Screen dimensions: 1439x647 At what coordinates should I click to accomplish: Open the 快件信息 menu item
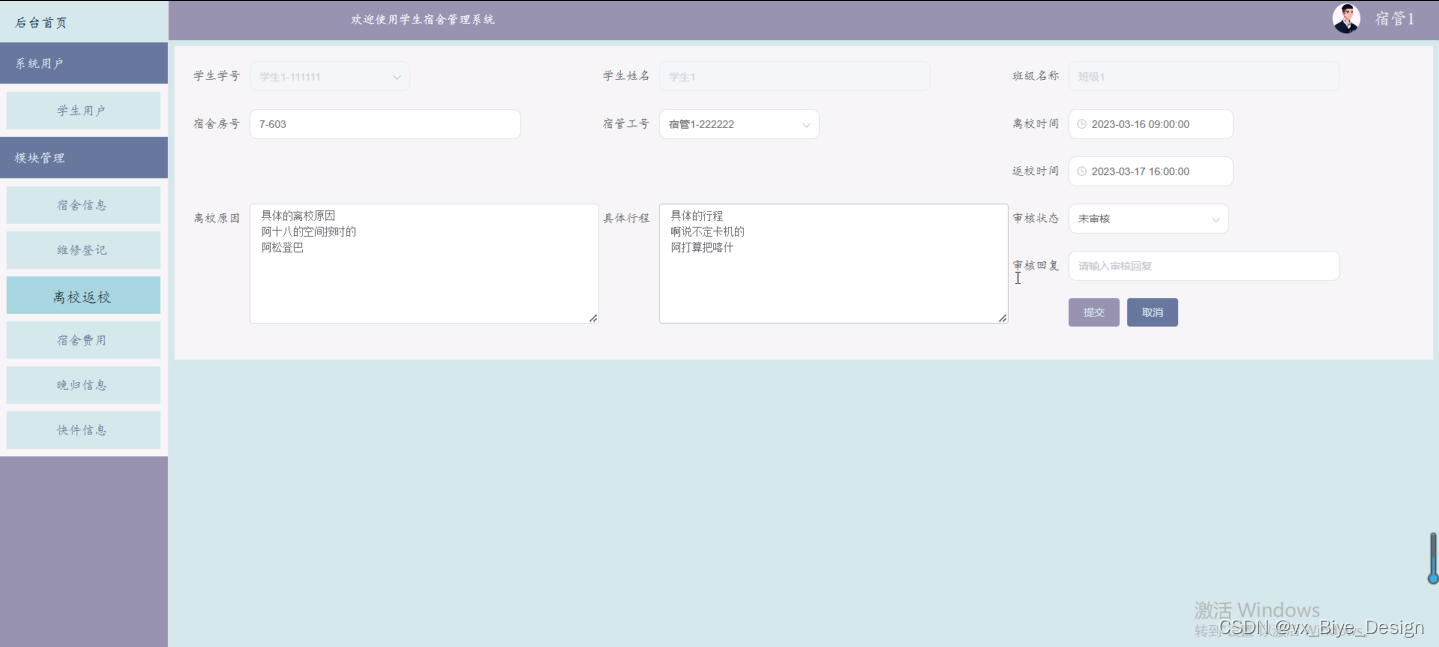83,430
